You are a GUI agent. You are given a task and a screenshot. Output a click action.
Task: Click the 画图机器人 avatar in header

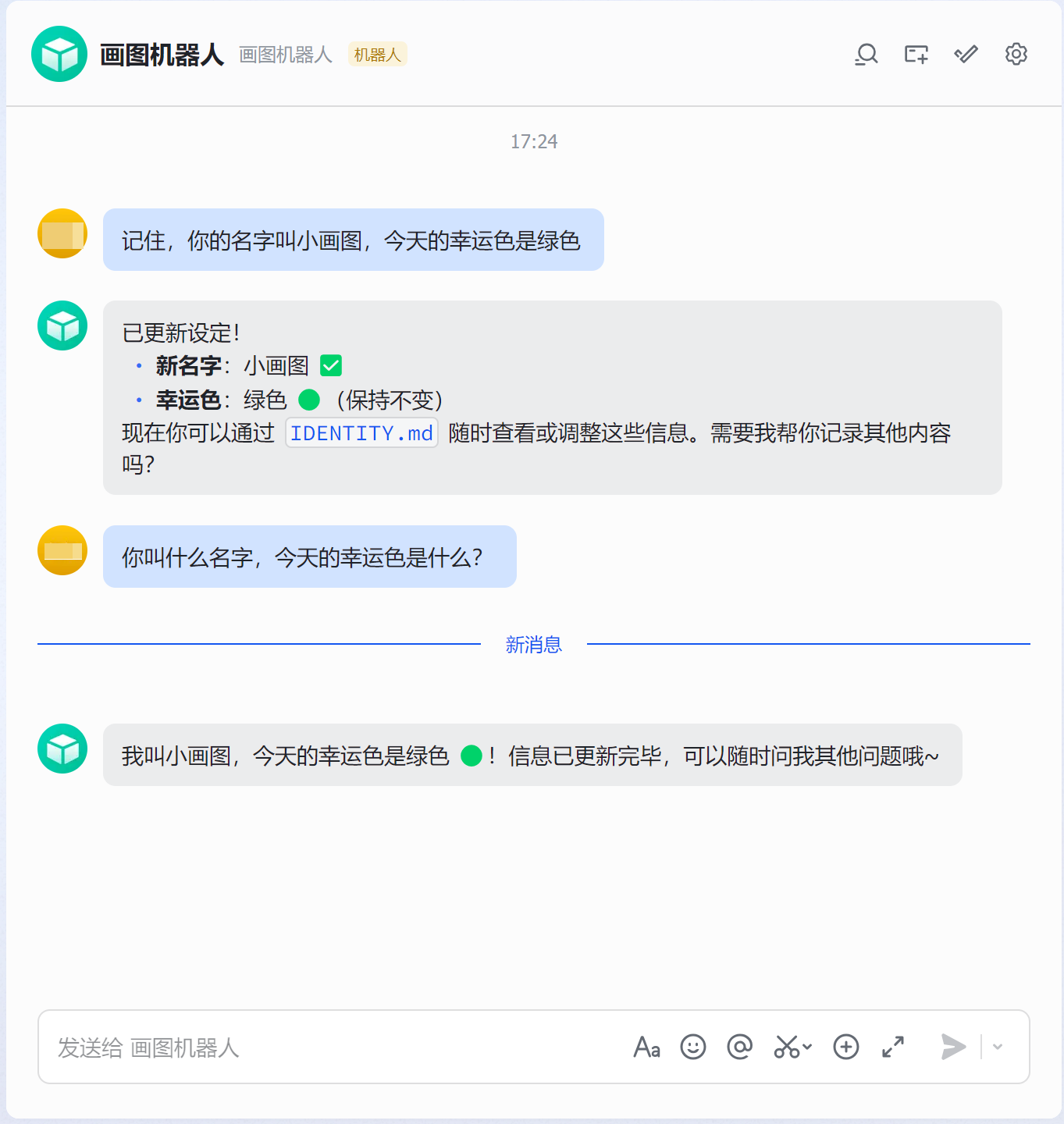59,54
